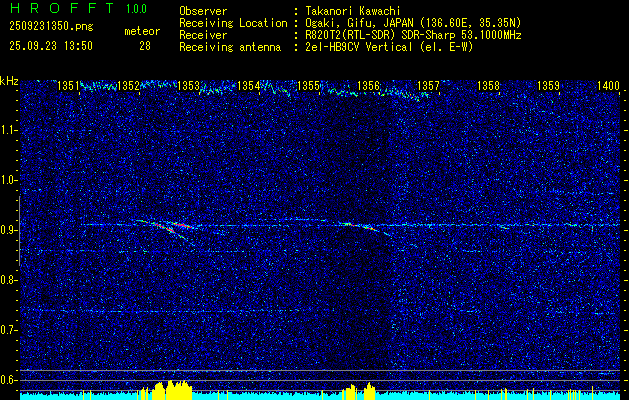
Task: Click the 1356 time marker
Action: [368, 85]
